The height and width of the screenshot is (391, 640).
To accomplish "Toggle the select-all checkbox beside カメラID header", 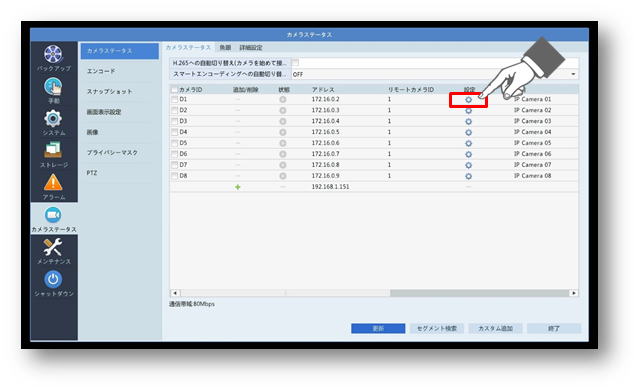I will tap(174, 90).
